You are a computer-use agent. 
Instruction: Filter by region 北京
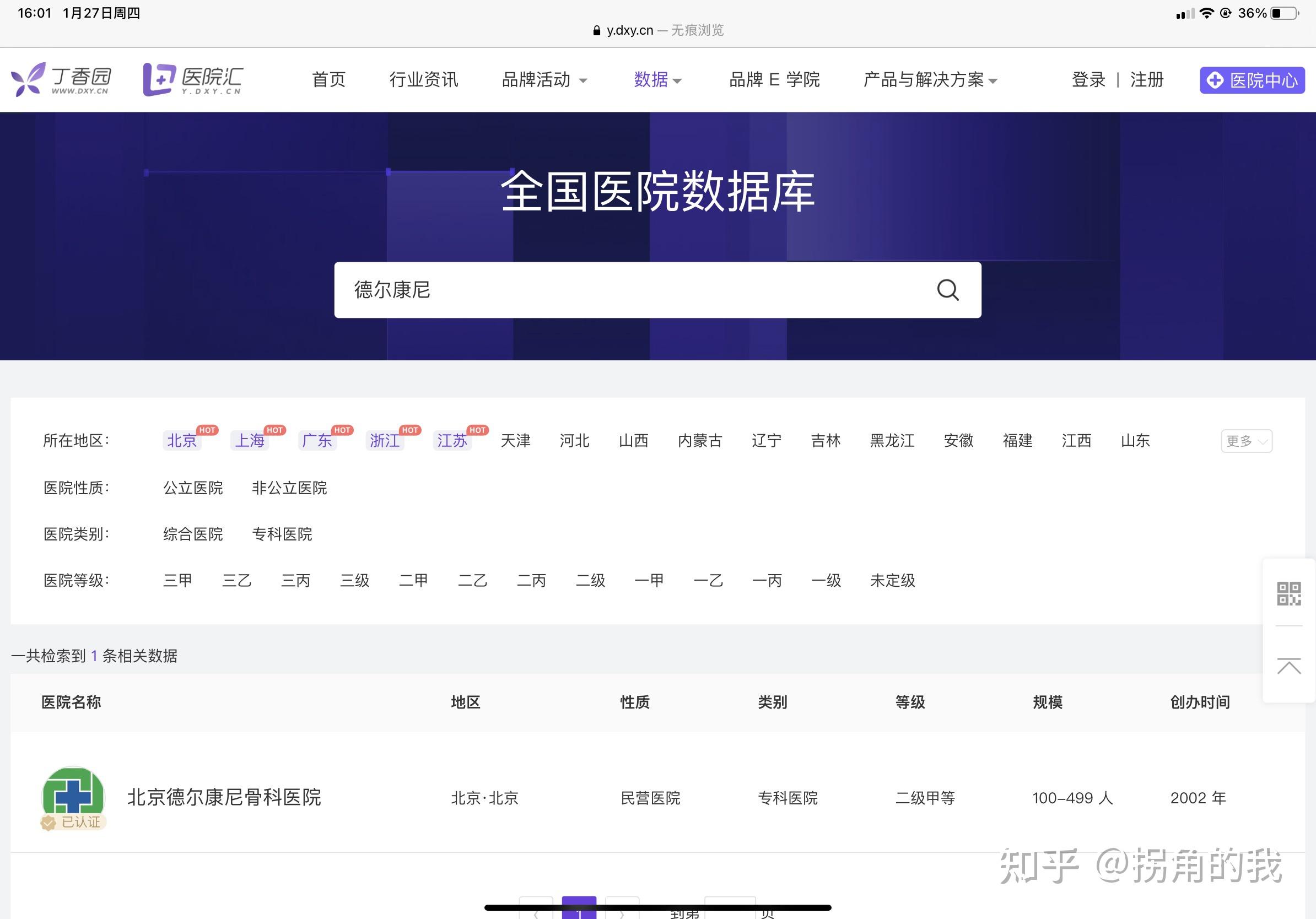(182, 440)
